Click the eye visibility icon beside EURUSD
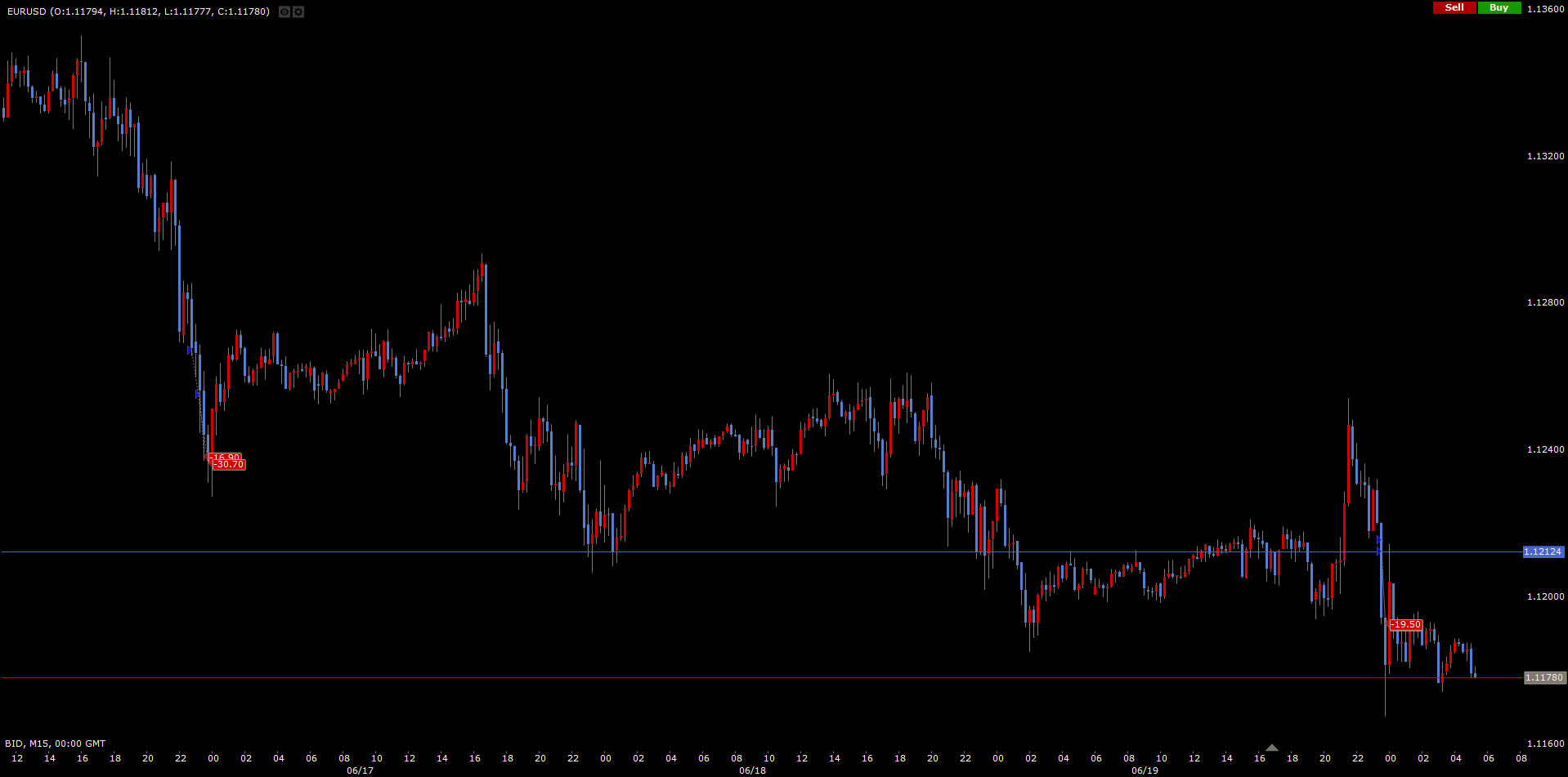Image resolution: width=1568 pixels, height=777 pixels. point(284,11)
